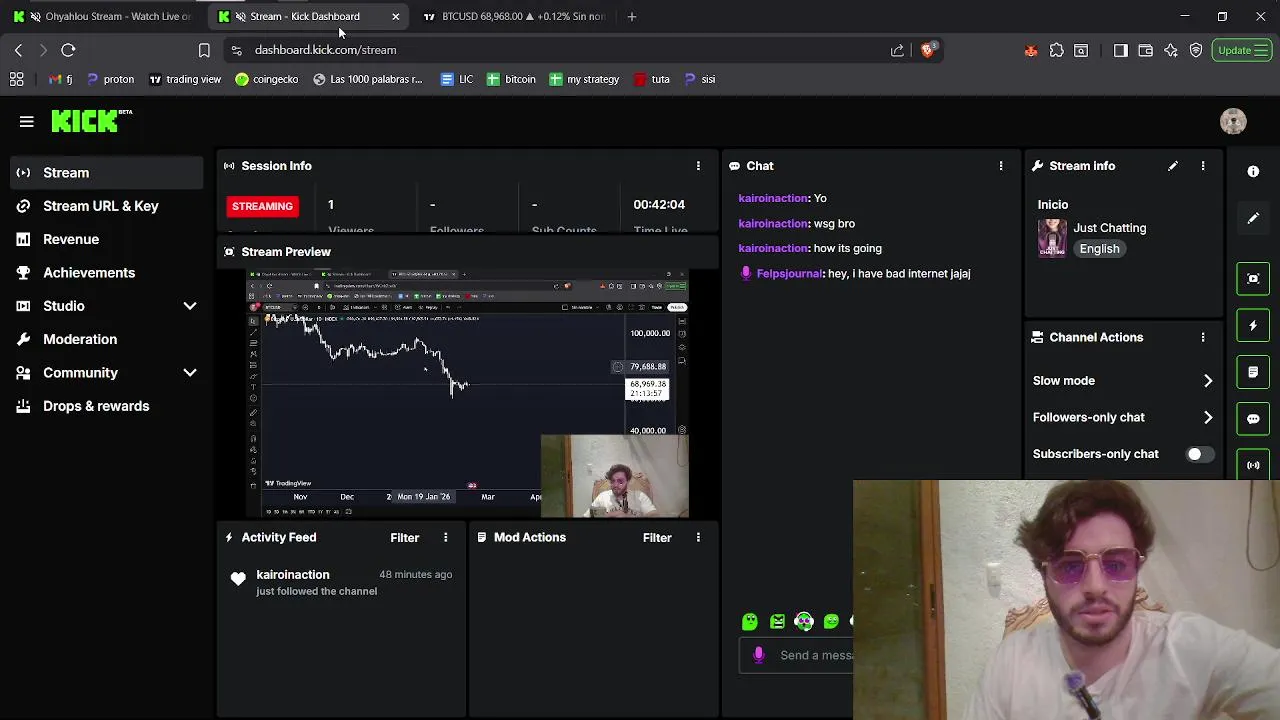
Task: Open the browser extensions puzzle icon
Action: [1057, 50]
